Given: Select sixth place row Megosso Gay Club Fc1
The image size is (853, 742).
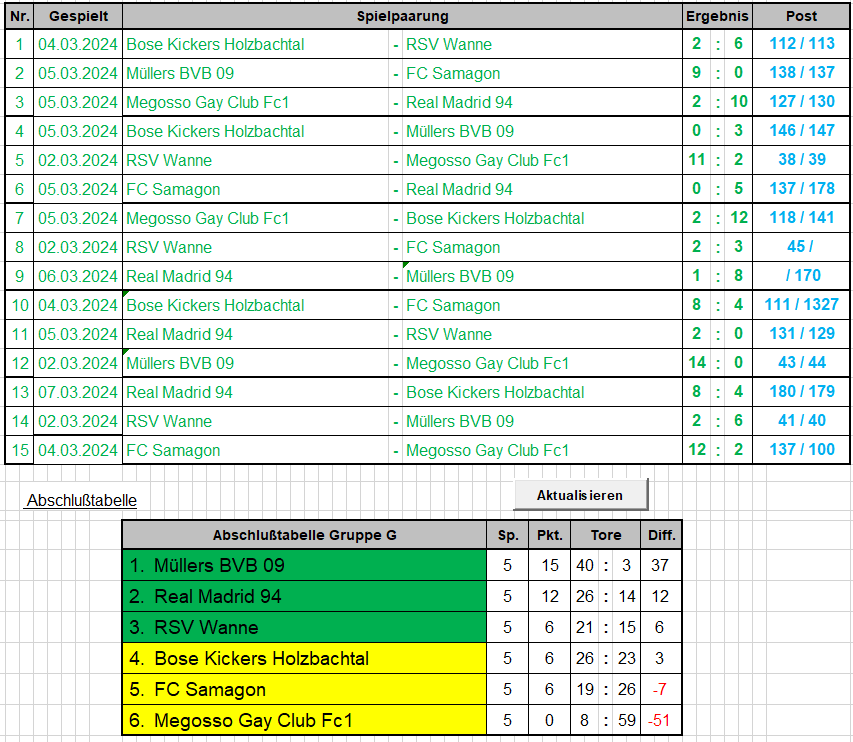Looking at the screenshot, I should (x=305, y=720).
